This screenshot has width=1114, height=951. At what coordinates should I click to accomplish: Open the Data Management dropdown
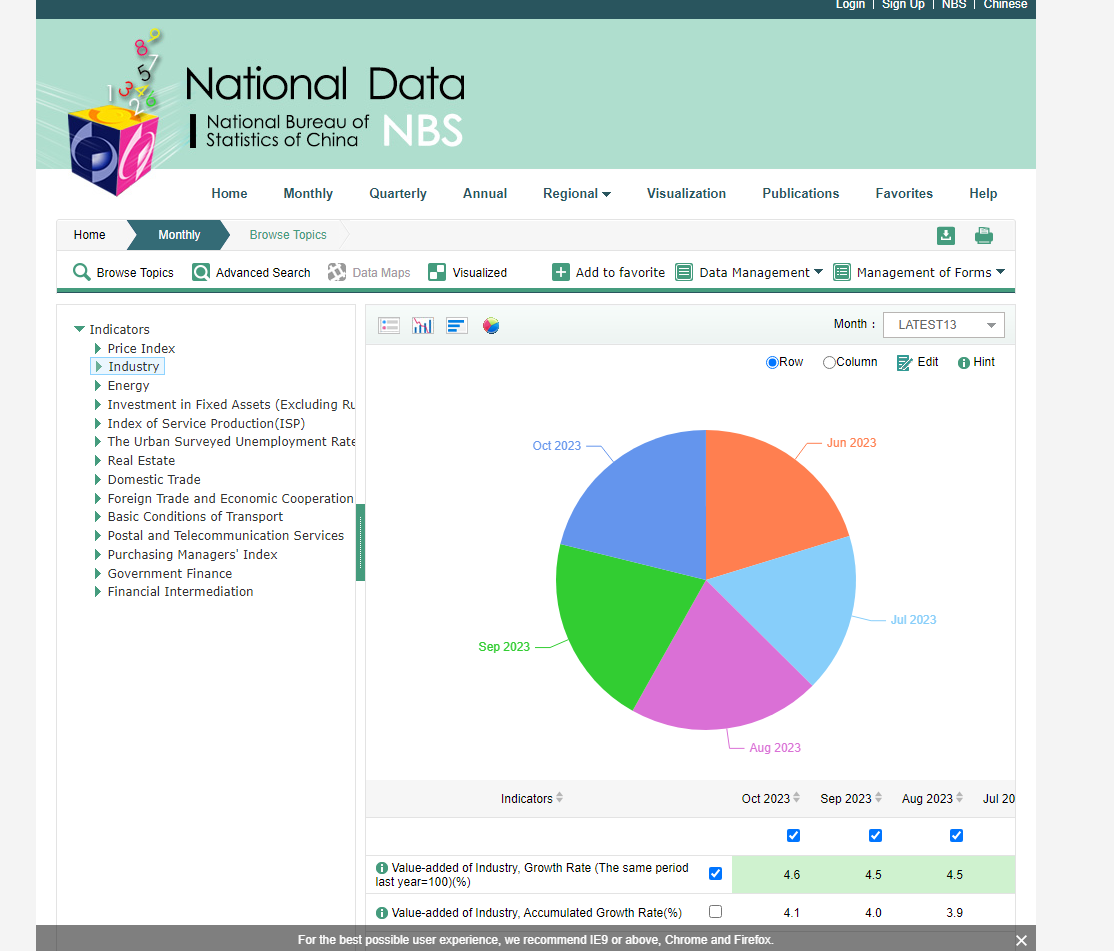[x=749, y=272]
